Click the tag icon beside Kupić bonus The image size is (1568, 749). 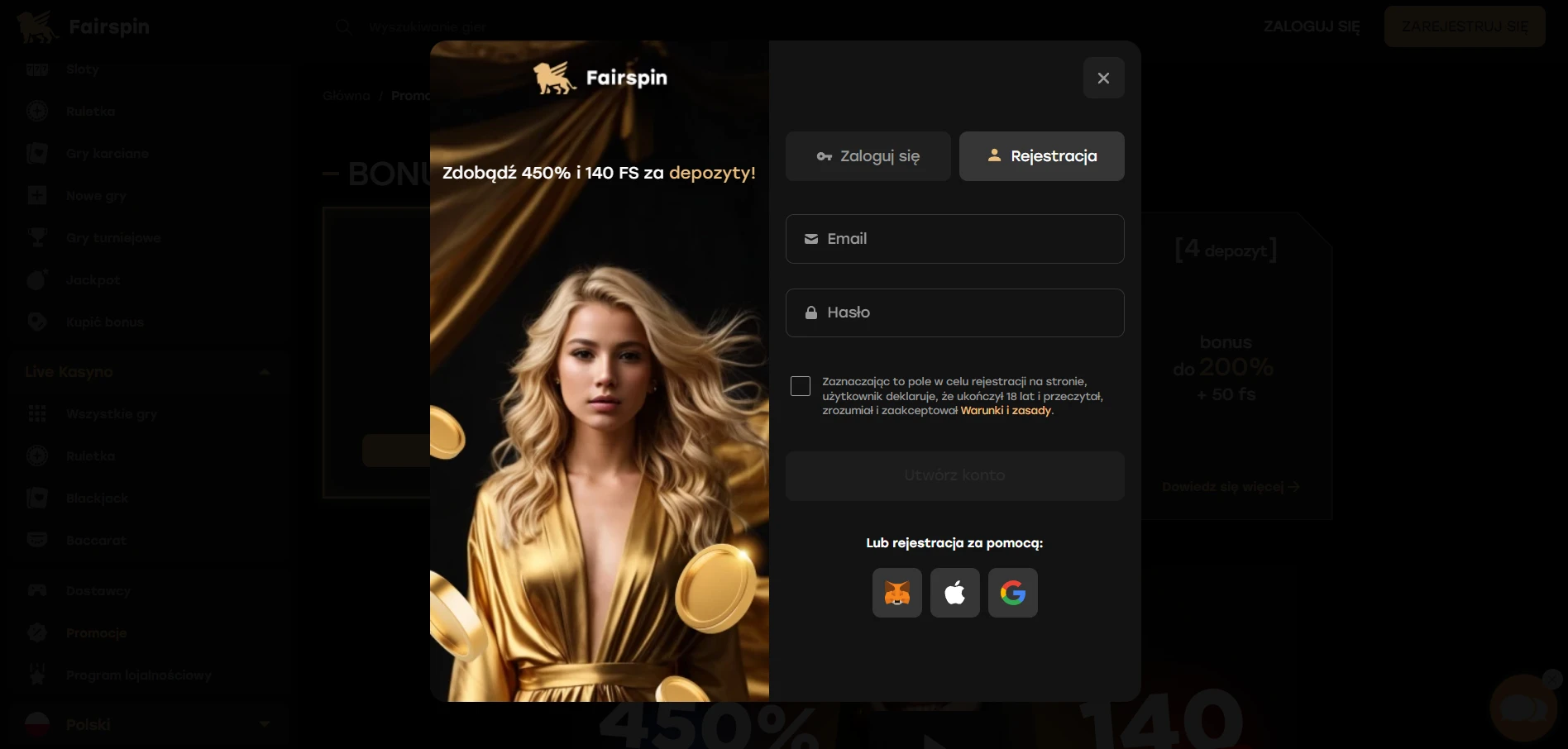click(37, 322)
